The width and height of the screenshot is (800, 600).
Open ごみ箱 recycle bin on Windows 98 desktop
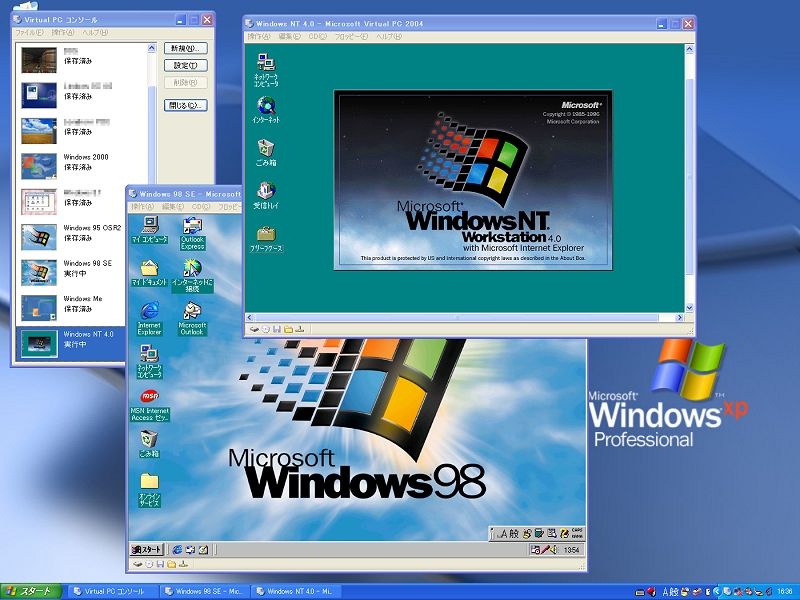(x=149, y=444)
